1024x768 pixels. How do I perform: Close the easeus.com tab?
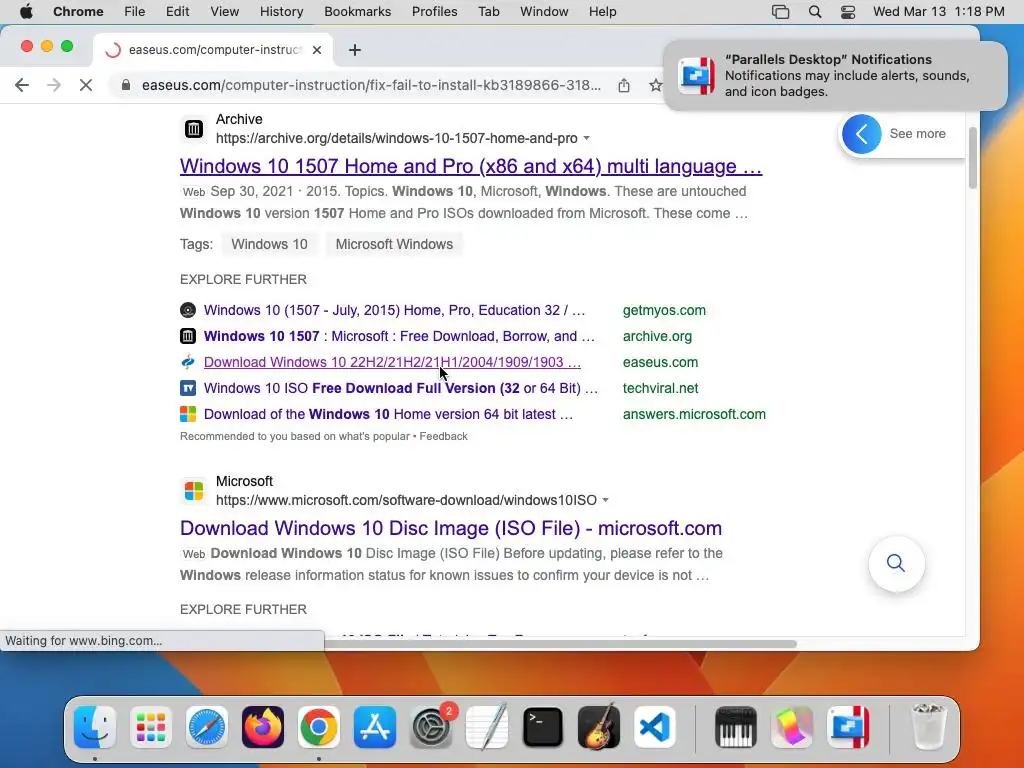317,50
